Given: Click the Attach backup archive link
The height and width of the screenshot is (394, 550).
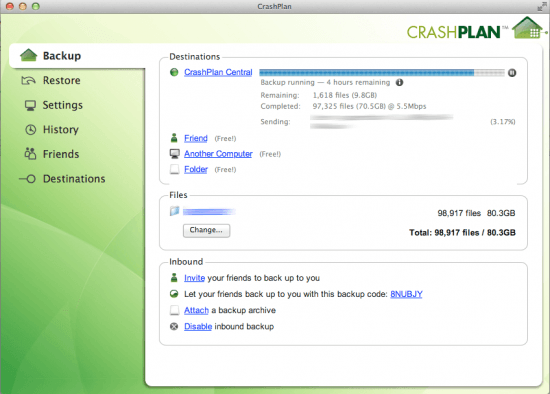Looking at the screenshot, I should pos(196,310).
